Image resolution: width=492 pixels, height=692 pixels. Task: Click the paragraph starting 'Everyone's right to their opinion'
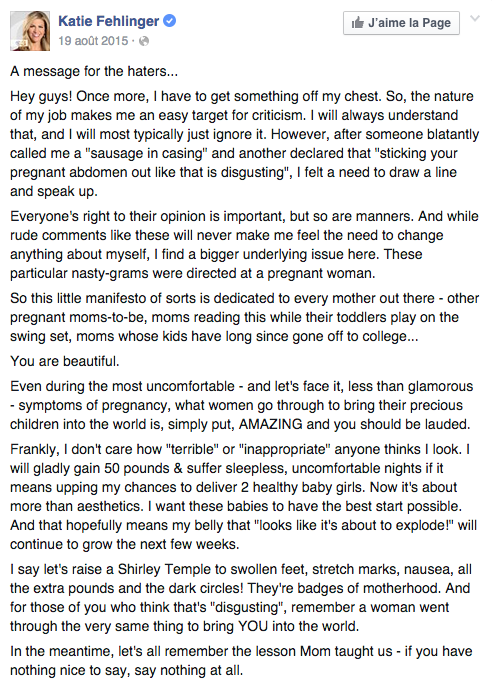click(x=244, y=244)
